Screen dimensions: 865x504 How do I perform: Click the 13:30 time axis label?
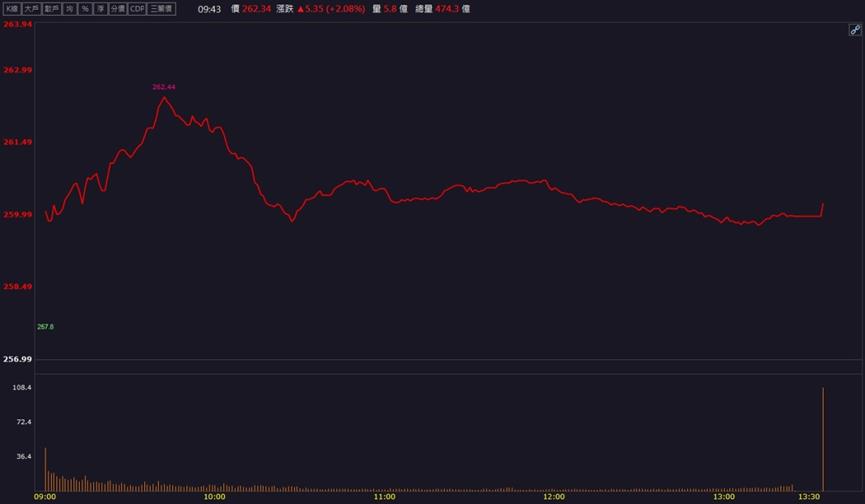click(x=809, y=497)
